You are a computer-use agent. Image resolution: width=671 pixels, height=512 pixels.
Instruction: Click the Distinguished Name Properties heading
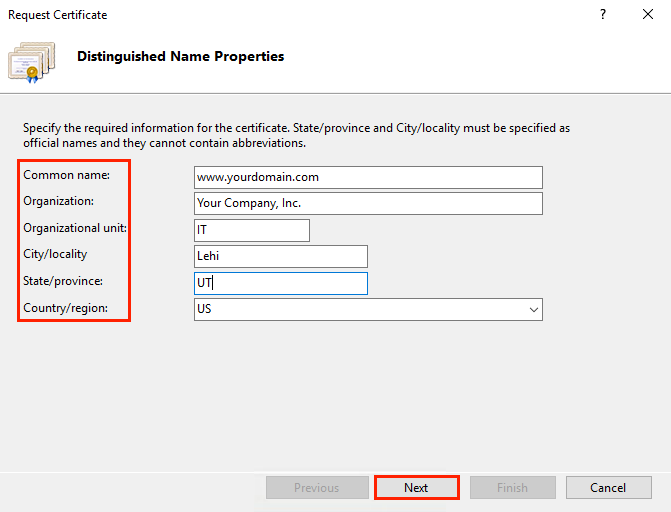[180, 57]
